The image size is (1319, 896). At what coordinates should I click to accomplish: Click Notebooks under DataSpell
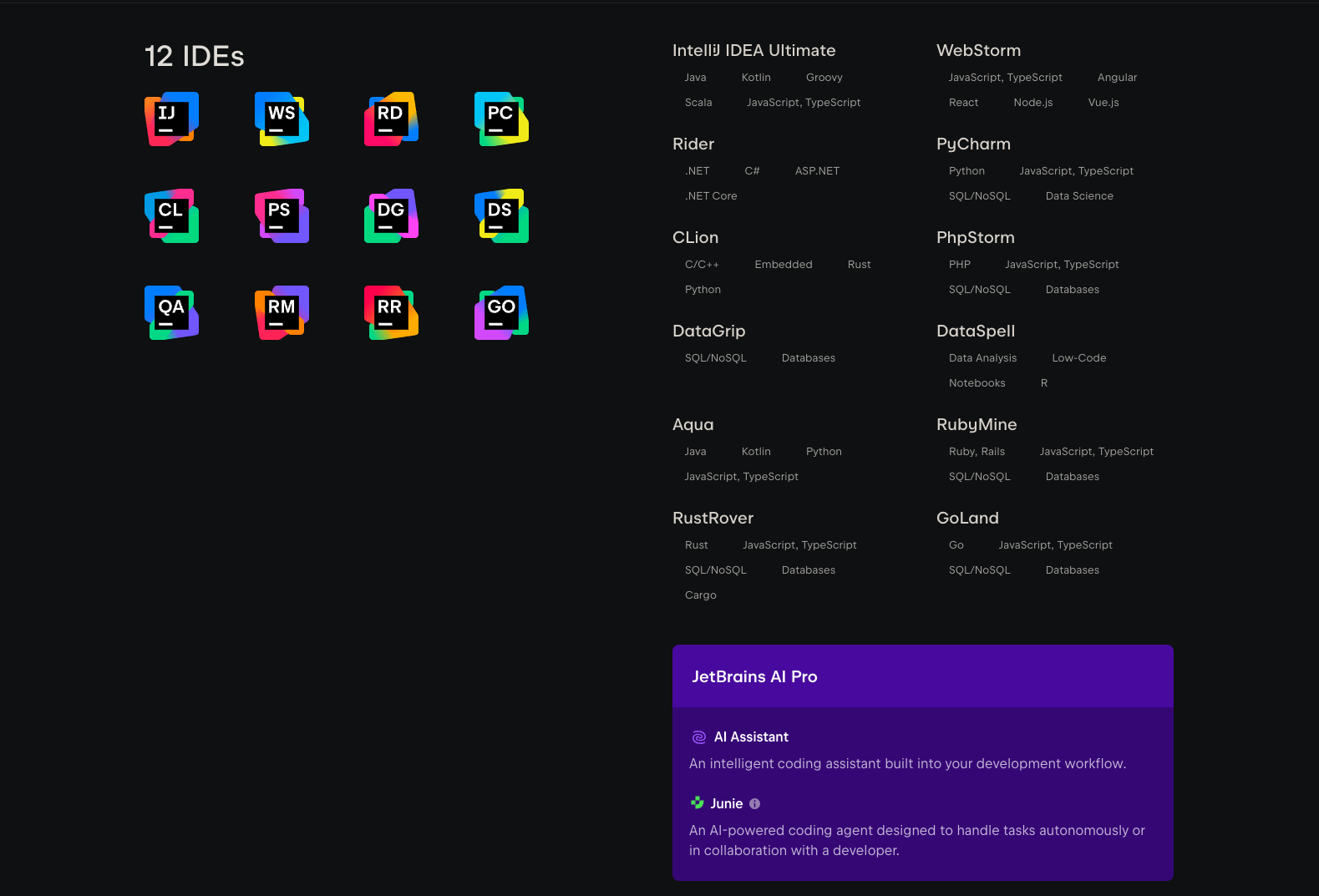pos(977,383)
